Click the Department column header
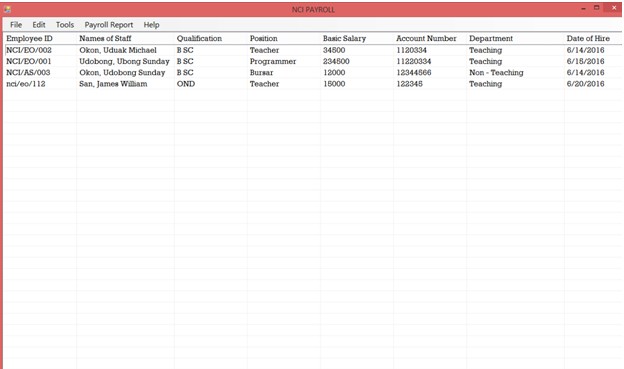This screenshot has height=369, width=624. [x=515, y=38]
